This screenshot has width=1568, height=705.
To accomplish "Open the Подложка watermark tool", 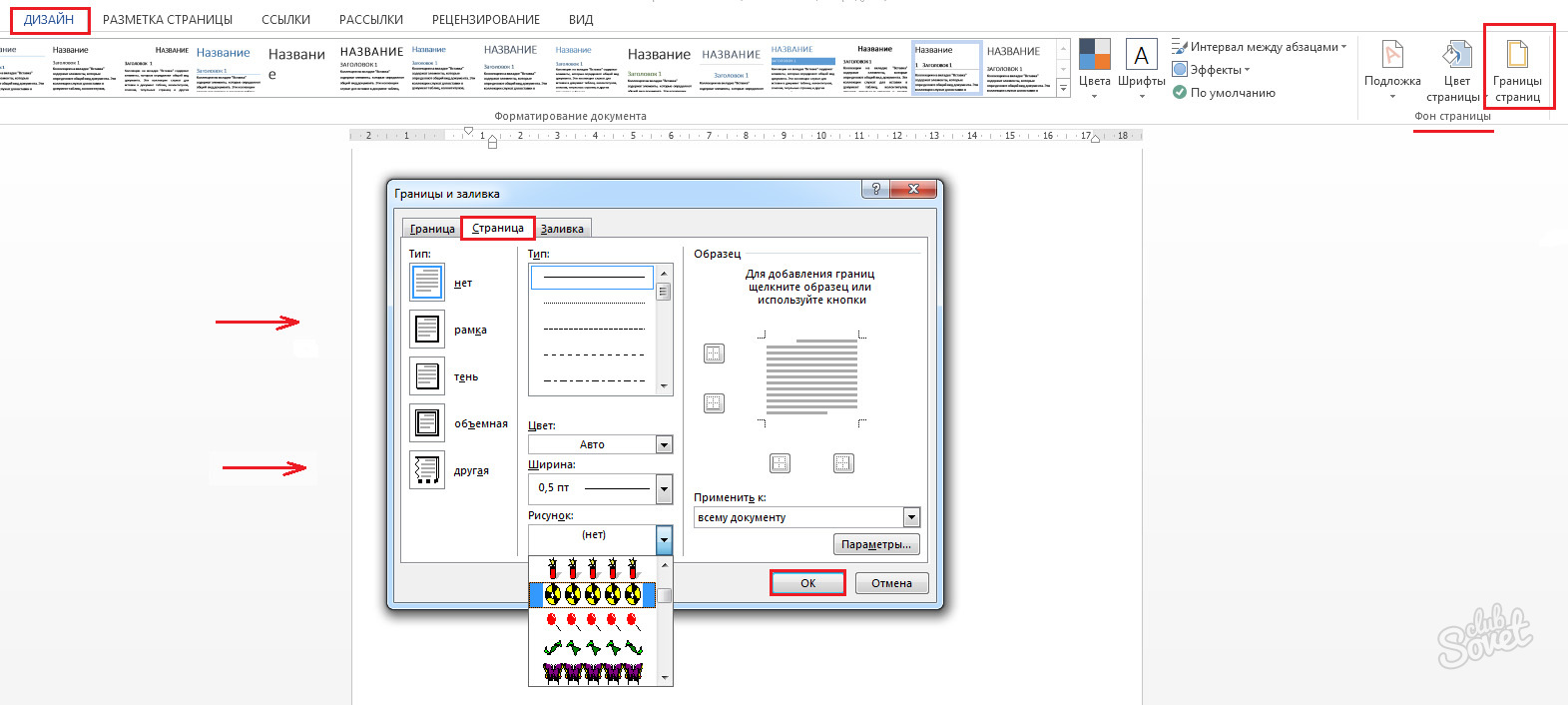I will coord(1392,57).
